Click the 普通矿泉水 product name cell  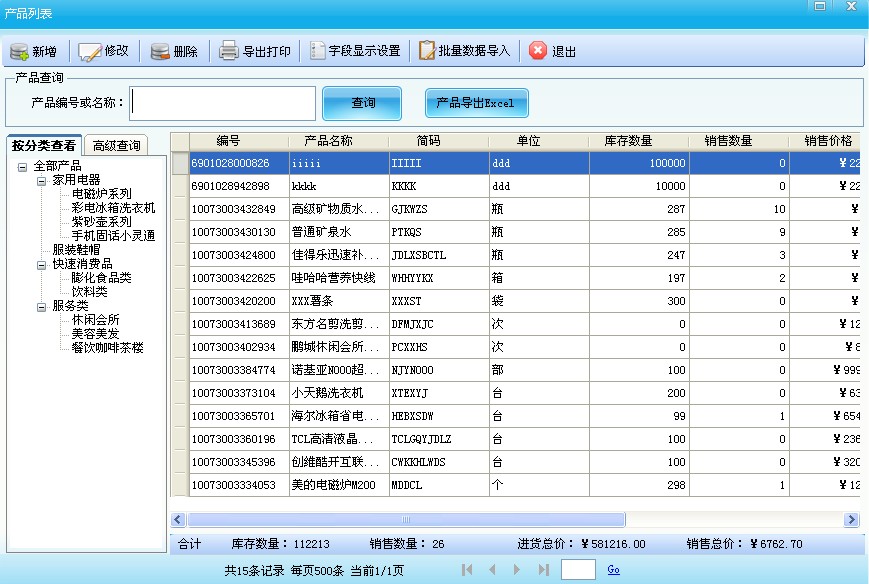[339, 232]
